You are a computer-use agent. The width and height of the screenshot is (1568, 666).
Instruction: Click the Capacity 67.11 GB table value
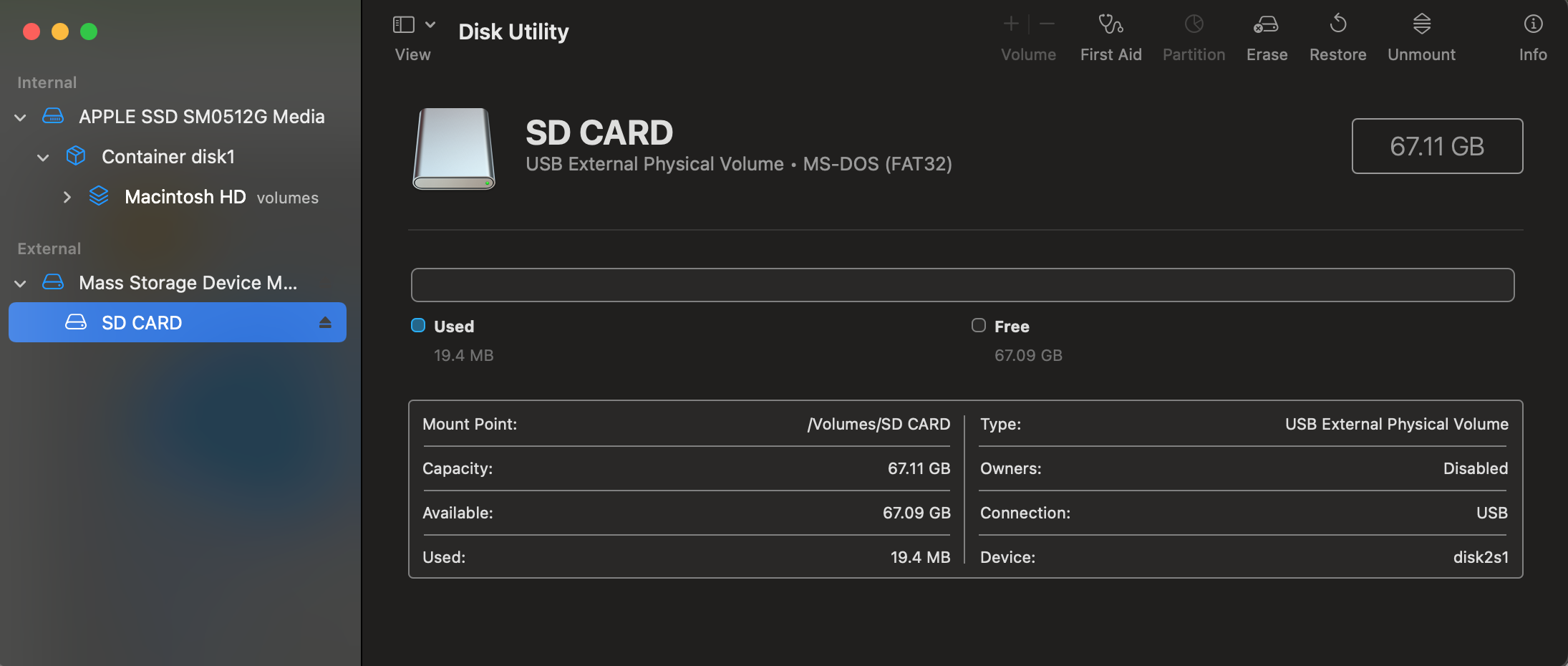919,468
